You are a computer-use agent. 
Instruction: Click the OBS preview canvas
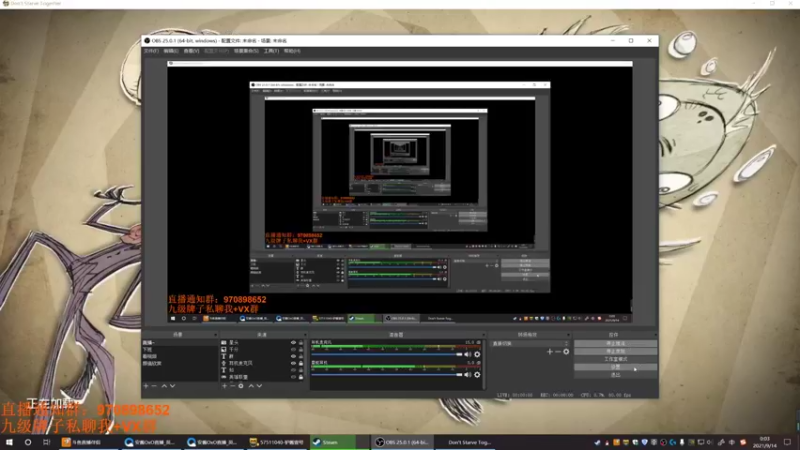400,191
